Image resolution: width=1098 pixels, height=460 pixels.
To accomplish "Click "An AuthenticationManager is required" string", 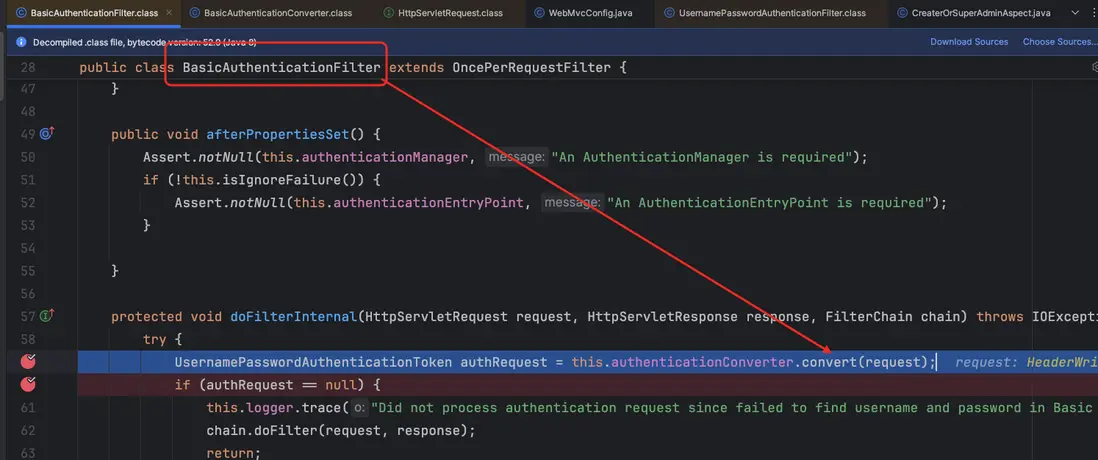I will (702, 157).
